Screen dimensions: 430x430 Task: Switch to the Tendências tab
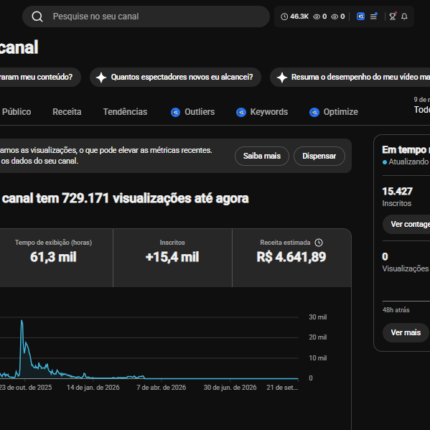tap(125, 112)
